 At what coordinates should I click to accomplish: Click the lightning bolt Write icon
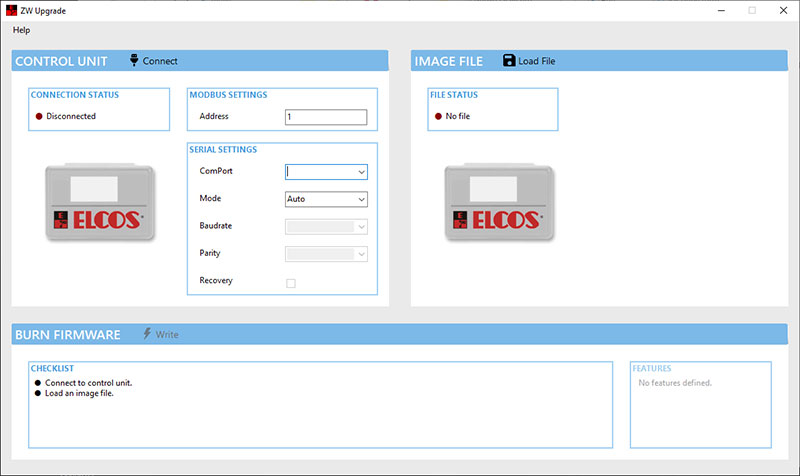click(147, 334)
